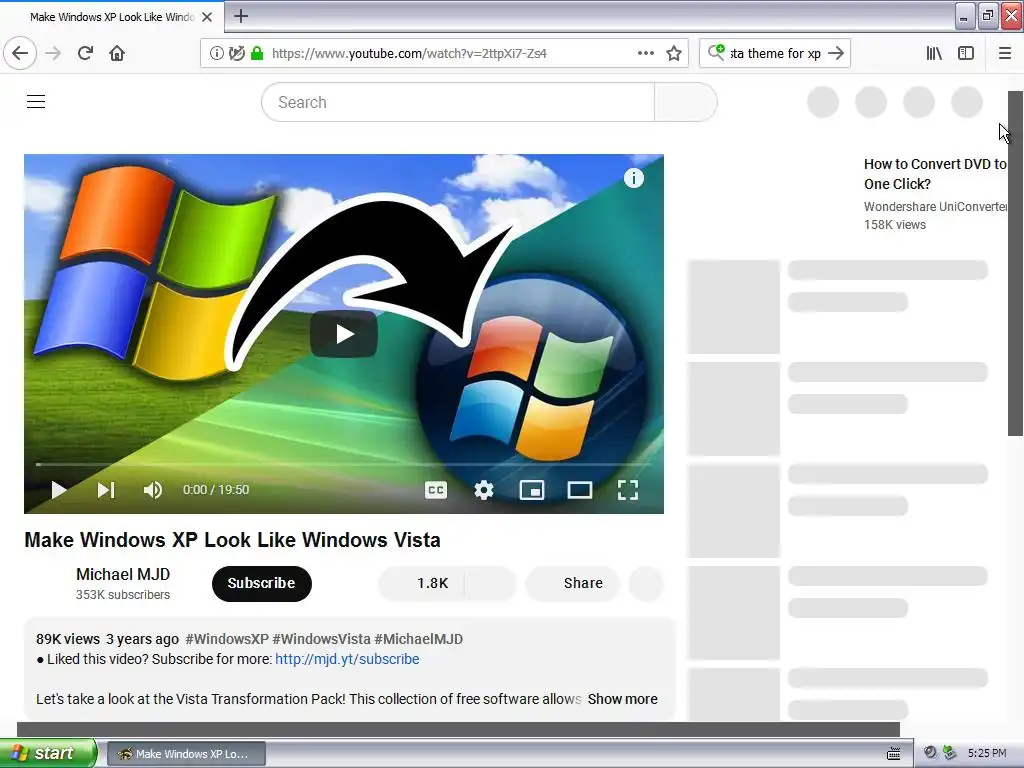Open the #WindowsXP hashtag
Image resolution: width=1024 pixels, height=768 pixels.
(x=227, y=639)
